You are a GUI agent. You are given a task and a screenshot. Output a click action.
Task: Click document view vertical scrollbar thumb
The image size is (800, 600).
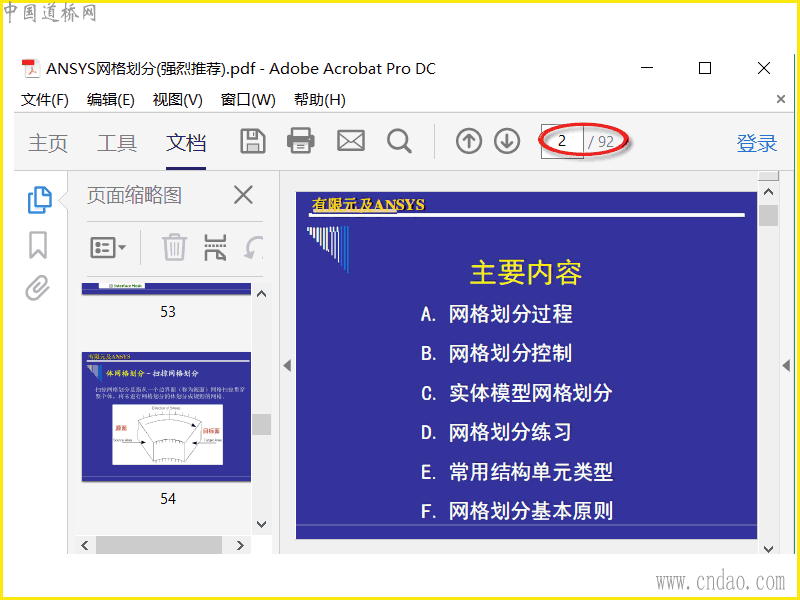pos(768,215)
